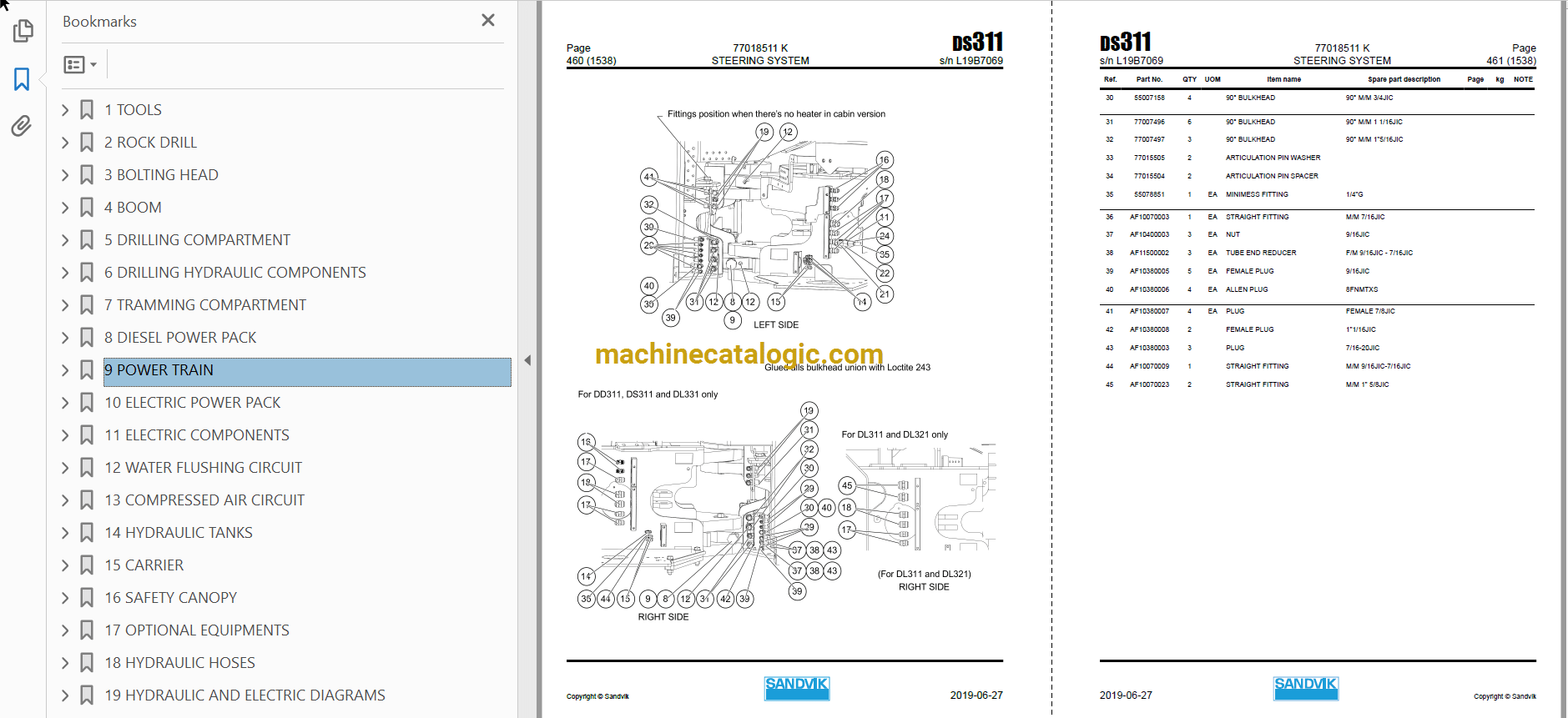
Task: Expand the 17 OPTIONAL EQUIPMENTS bookmark
Action: (x=65, y=630)
